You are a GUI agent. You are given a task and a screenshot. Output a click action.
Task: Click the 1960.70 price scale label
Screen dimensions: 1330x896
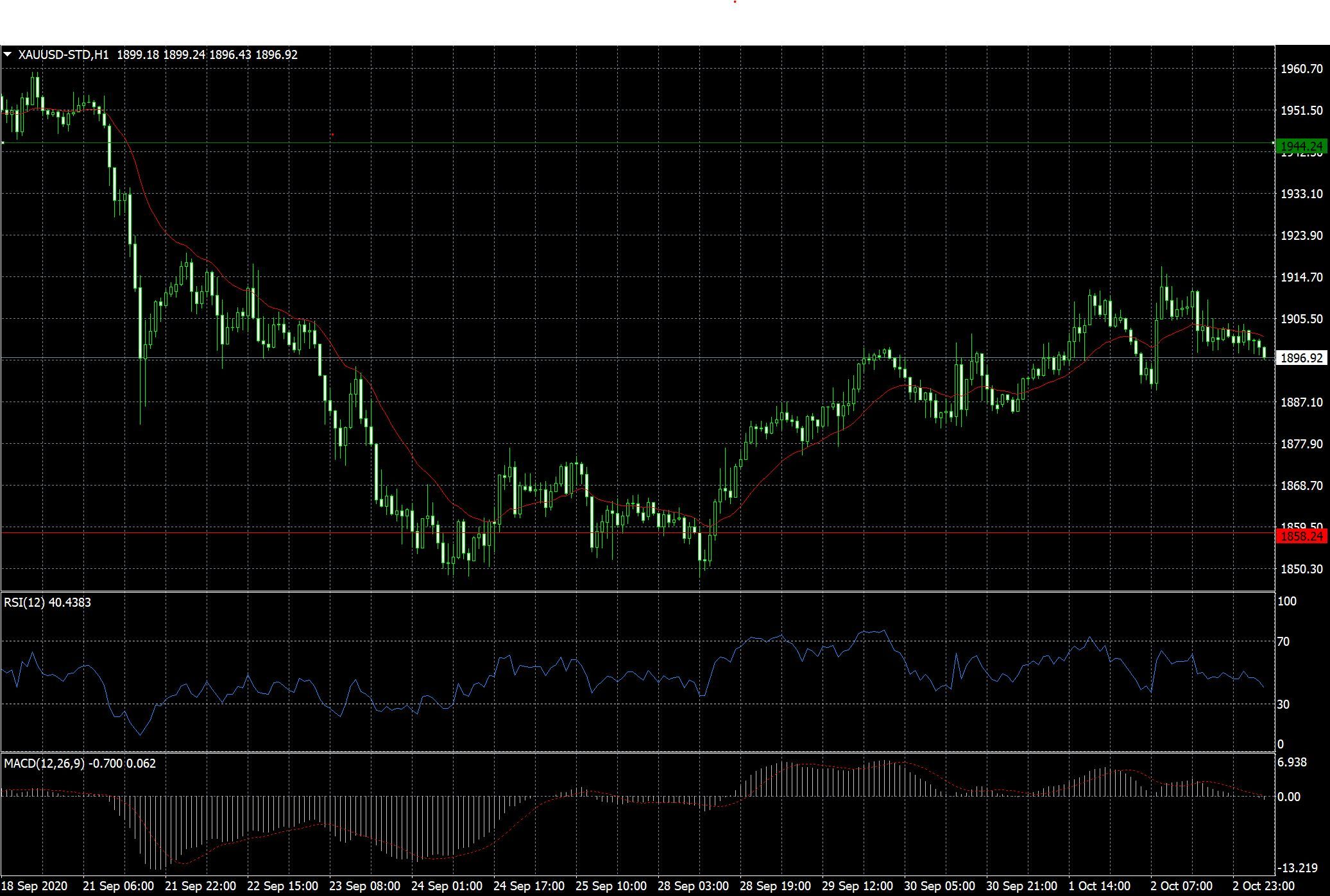coord(1301,69)
